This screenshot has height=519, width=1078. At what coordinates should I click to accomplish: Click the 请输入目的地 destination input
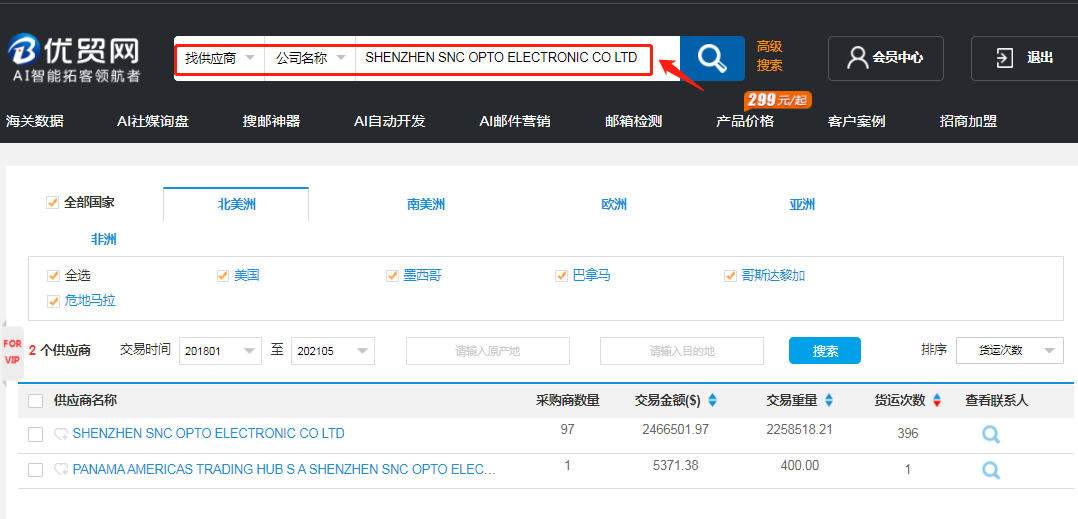[x=681, y=351]
